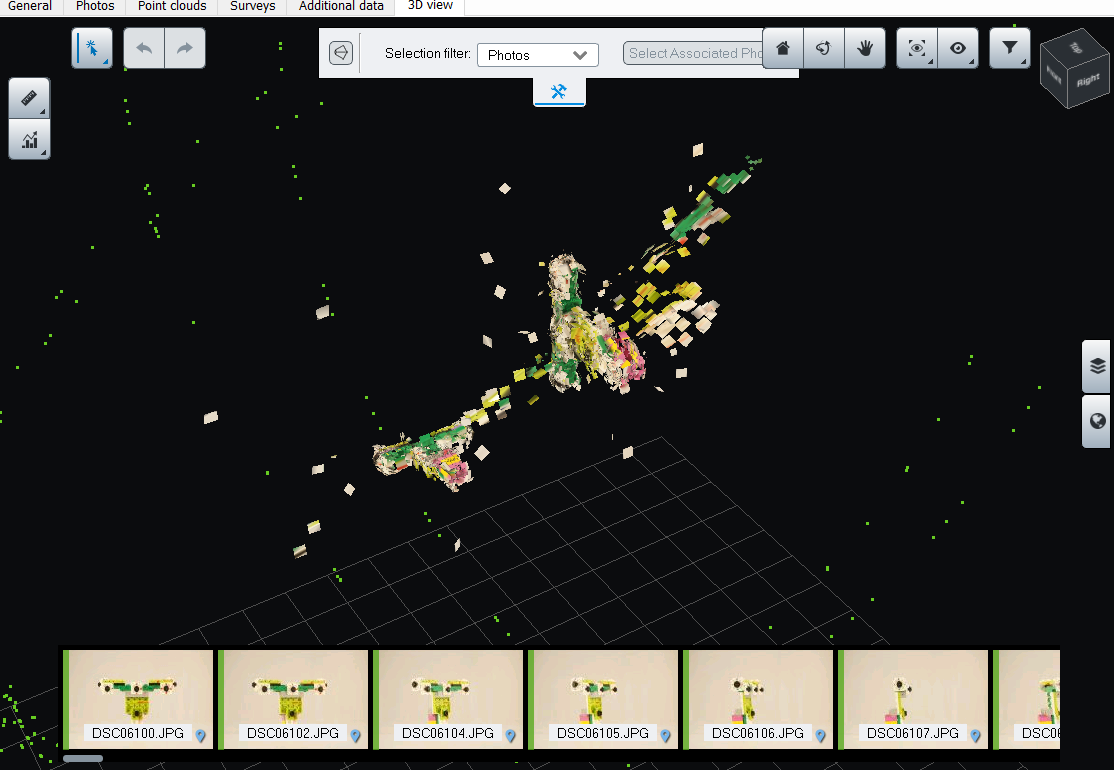Activate the selection pointer tool
This screenshot has height=770, width=1114.
click(92, 48)
